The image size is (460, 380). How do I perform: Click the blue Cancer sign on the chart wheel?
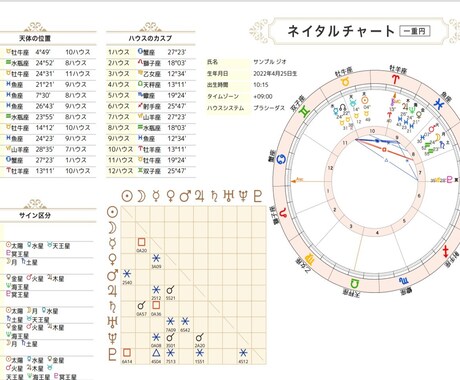click(282, 159)
